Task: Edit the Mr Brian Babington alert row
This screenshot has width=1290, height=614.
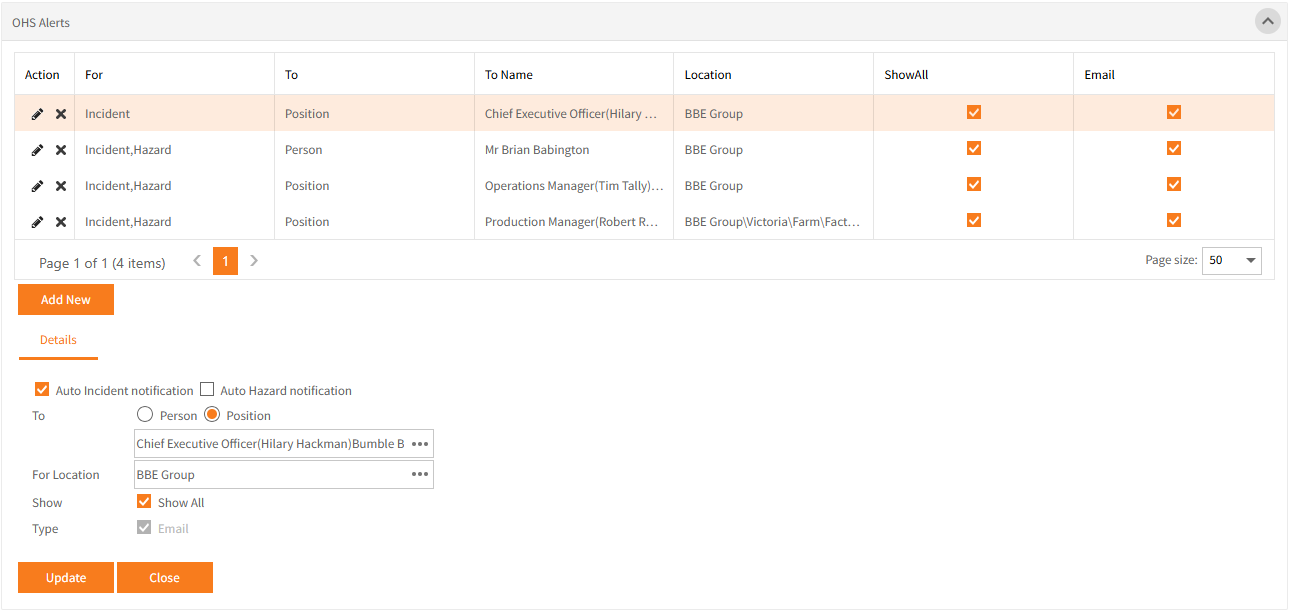Action: [37, 150]
